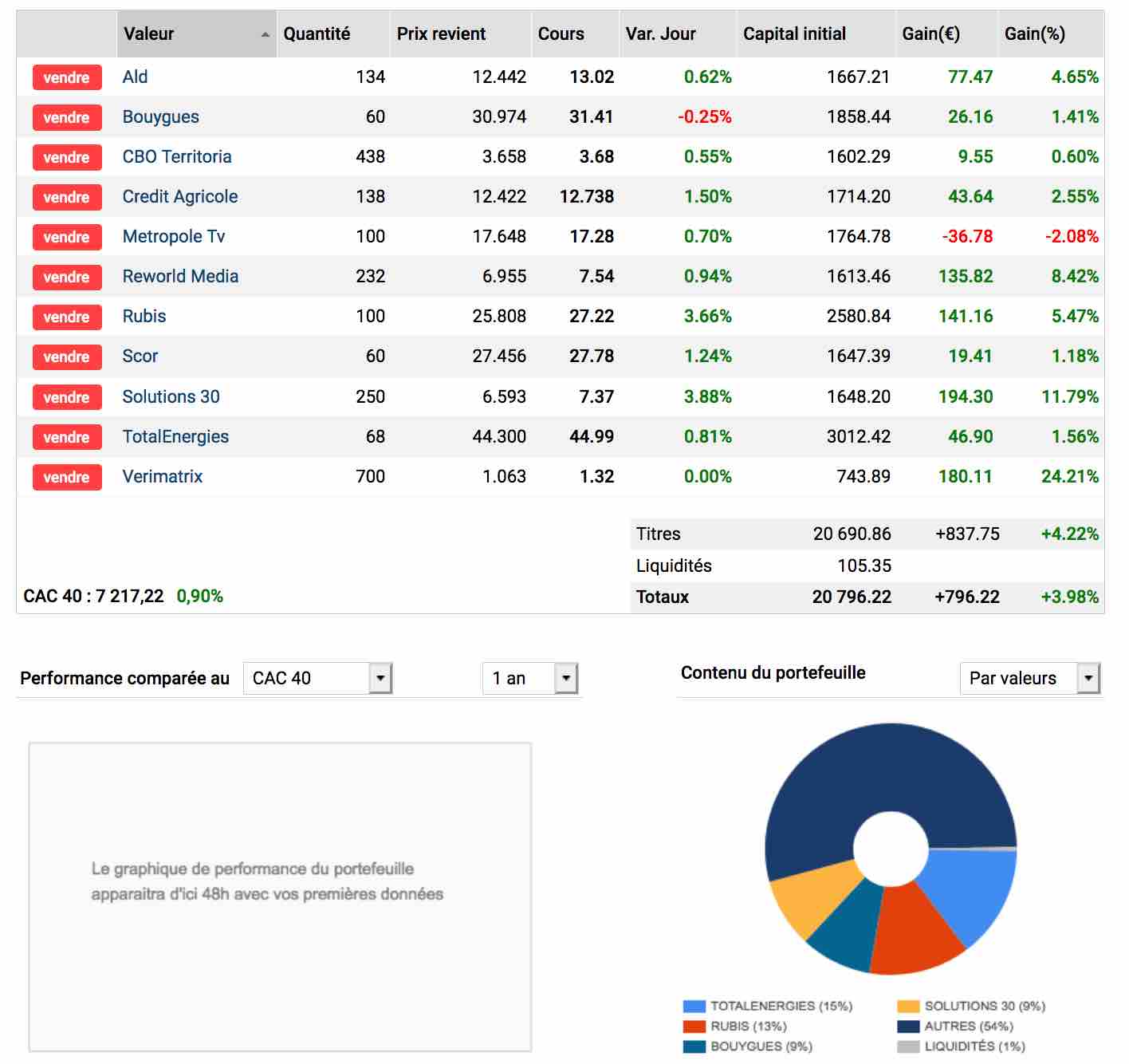Click vendre for Credit Agricole
The height and width of the screenshot is (1064, 1129).
[x=67, y=197]
